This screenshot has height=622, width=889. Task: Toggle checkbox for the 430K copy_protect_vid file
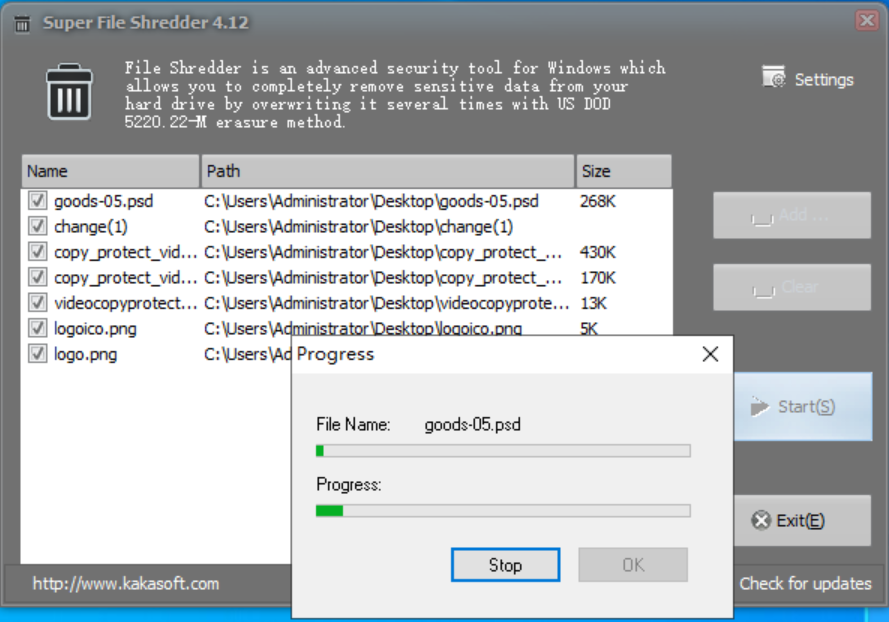[37, 252]
